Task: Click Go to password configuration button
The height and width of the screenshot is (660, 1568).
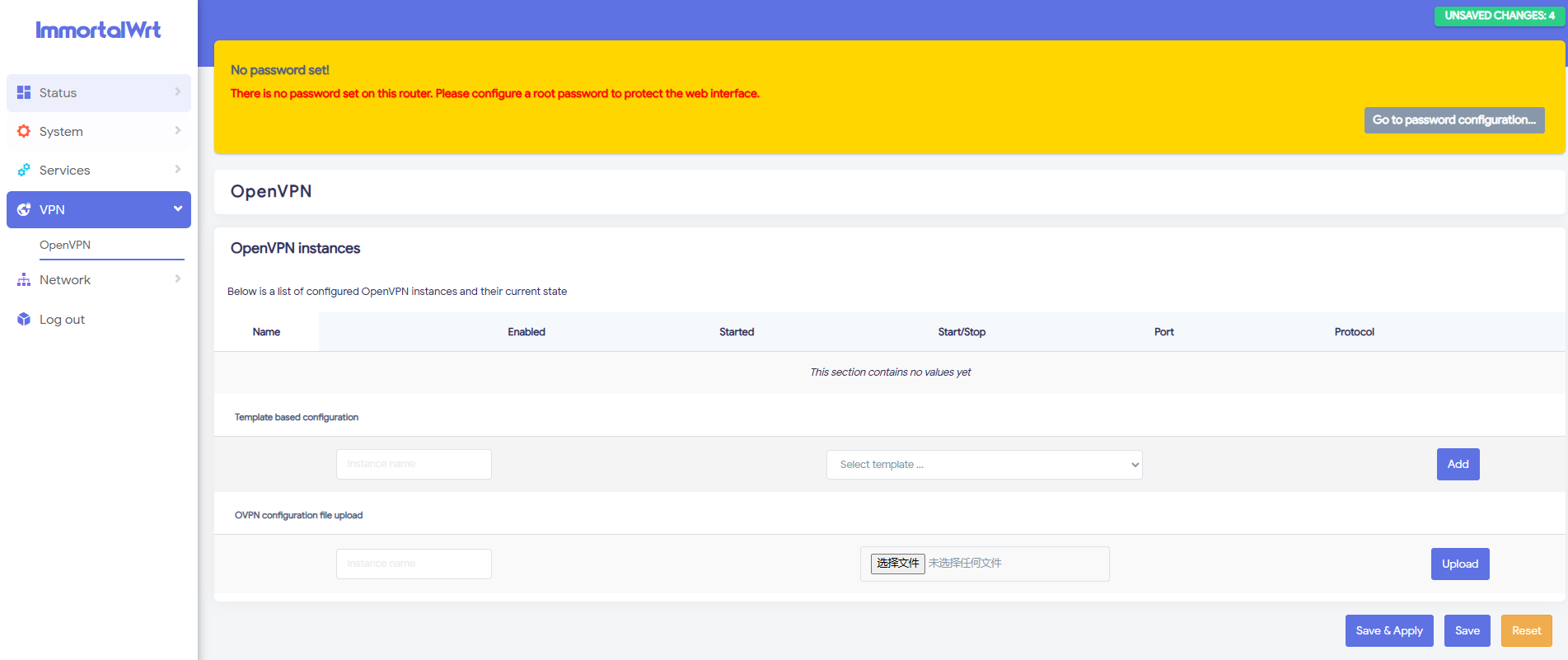Action: tap(1454, 120)
